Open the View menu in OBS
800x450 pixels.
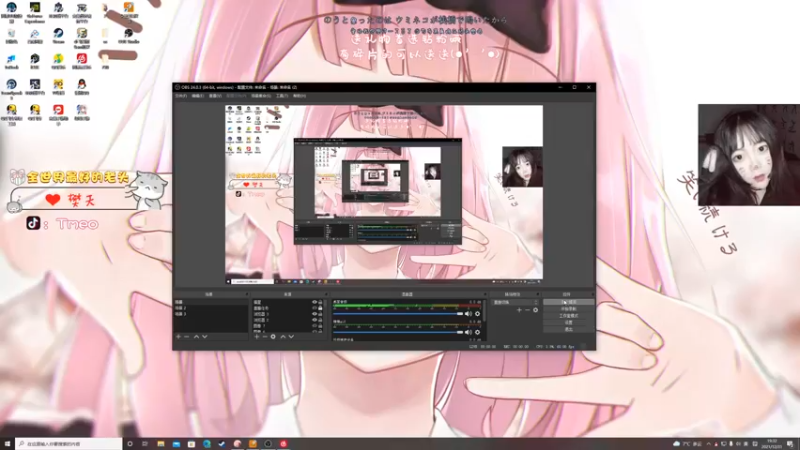[215, 95]
